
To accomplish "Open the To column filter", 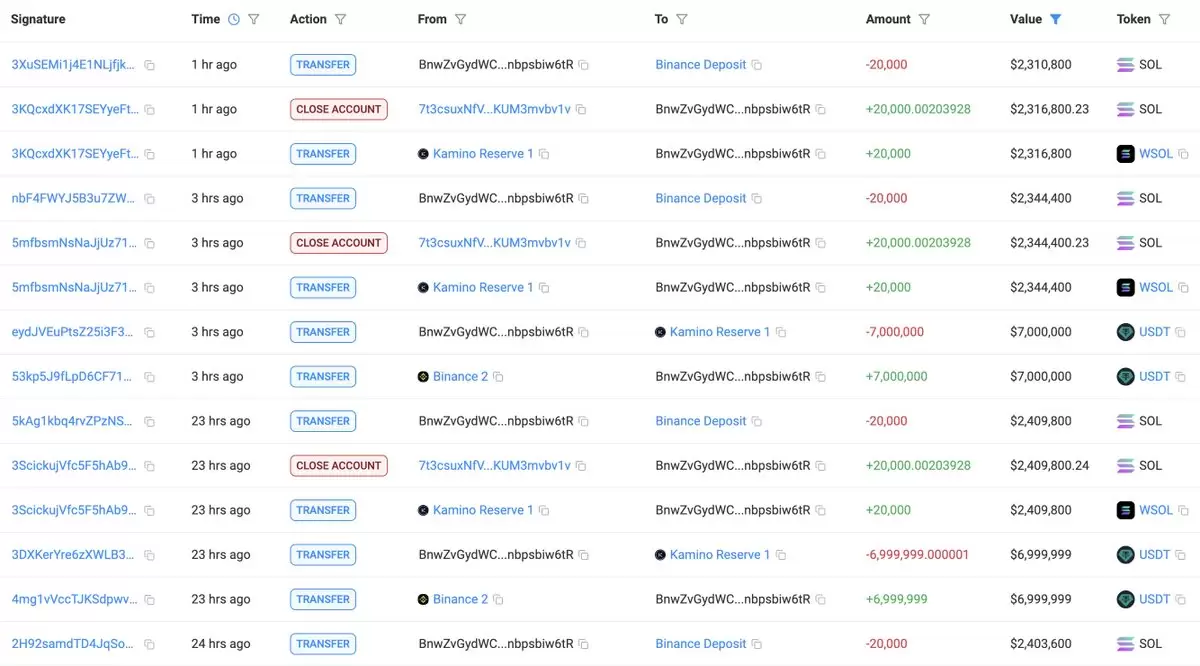I will pyautogui.click(x=681, y=19).
